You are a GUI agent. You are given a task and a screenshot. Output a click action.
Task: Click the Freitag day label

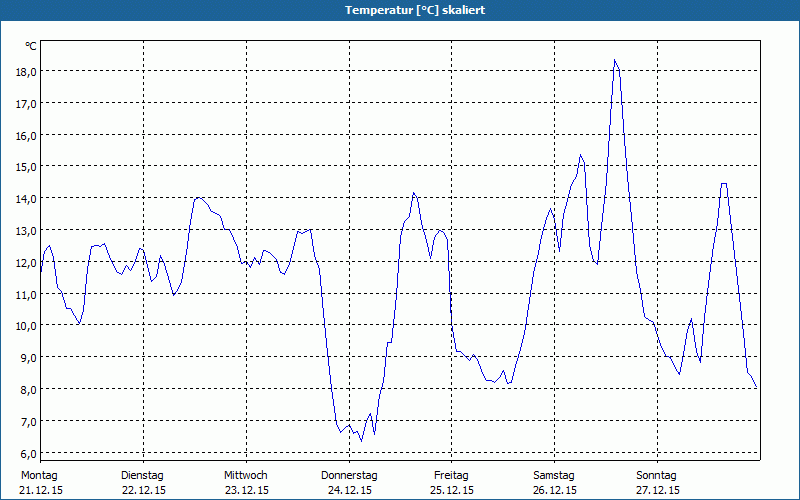pos(451,476)
